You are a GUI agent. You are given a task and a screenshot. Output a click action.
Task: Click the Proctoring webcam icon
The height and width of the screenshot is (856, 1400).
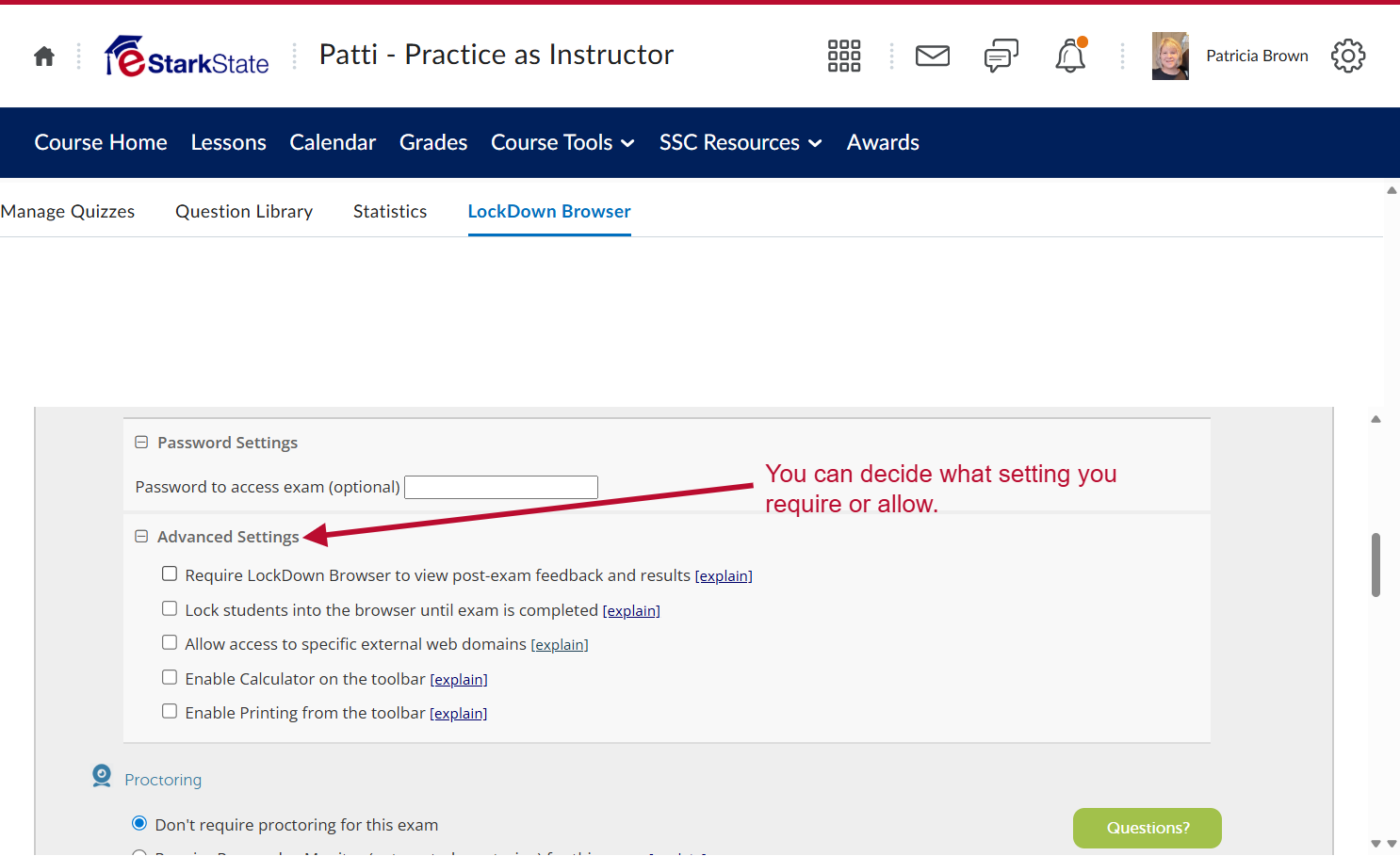(x=102, y=776)
